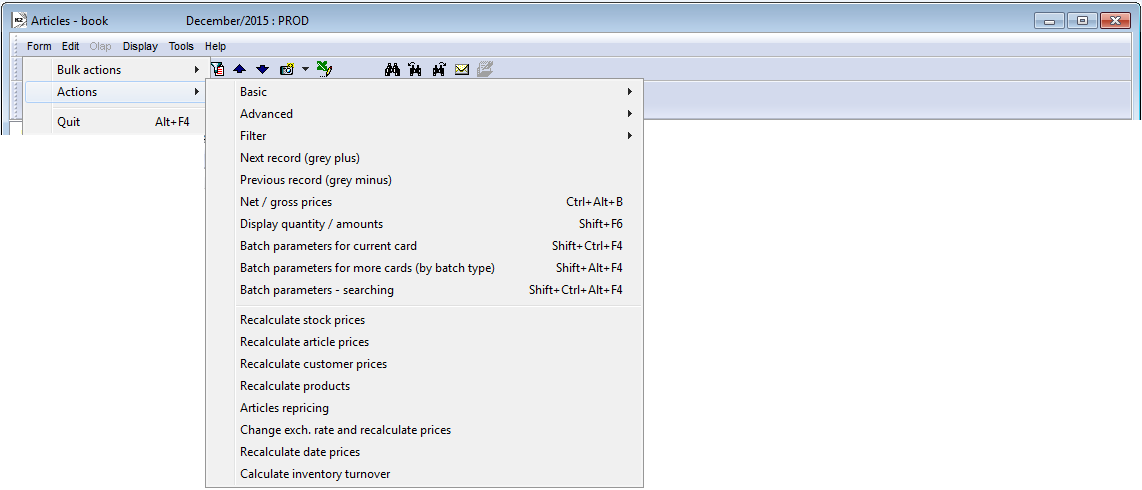Click the binoculars search-forward icon
This screenshot has width=1142, height=490.
tap(438, 70)
